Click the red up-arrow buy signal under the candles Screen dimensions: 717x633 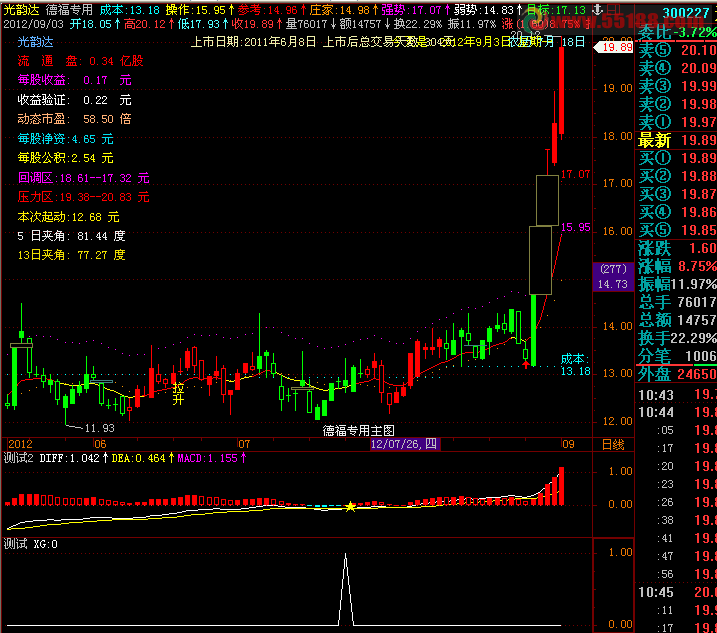[x=526, y=364]
